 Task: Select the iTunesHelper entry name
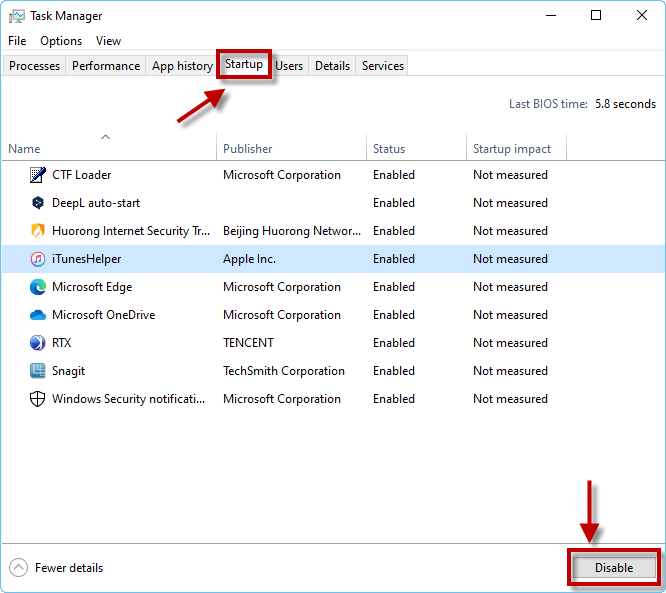click(x=87, y=259)
